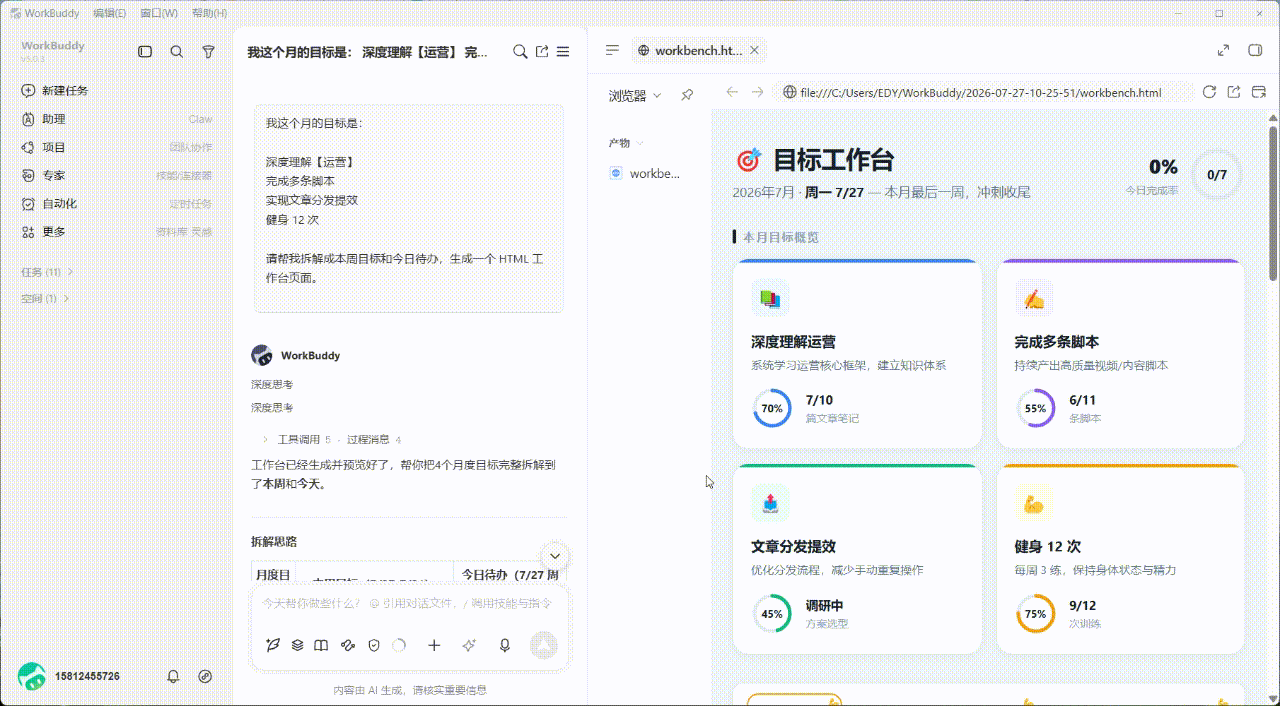1280x706 pixels.
Task: Open the 项目 section
Action: coord(117,147)
